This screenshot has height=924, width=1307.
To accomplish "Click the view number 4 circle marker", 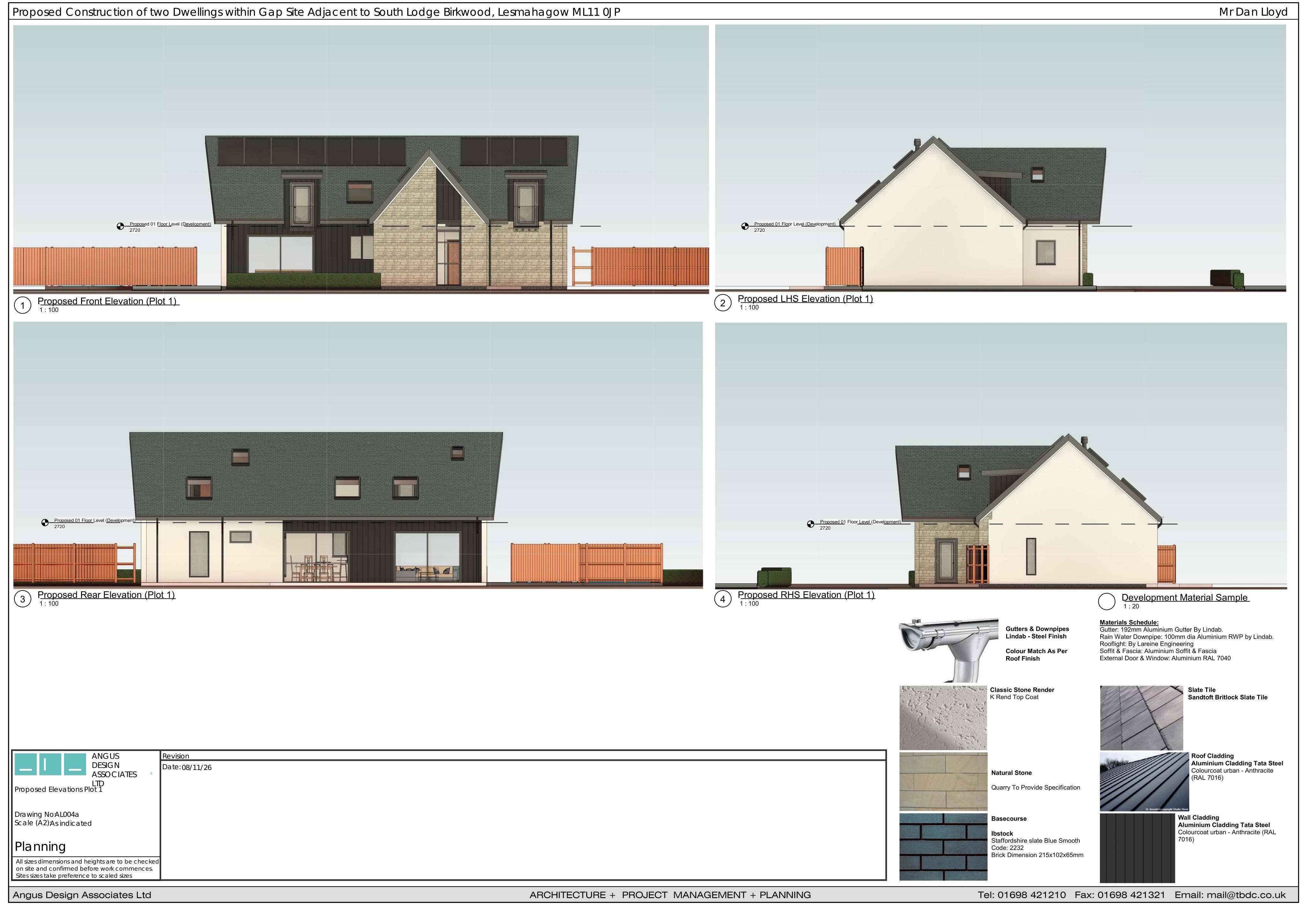I will coord(722,600).
